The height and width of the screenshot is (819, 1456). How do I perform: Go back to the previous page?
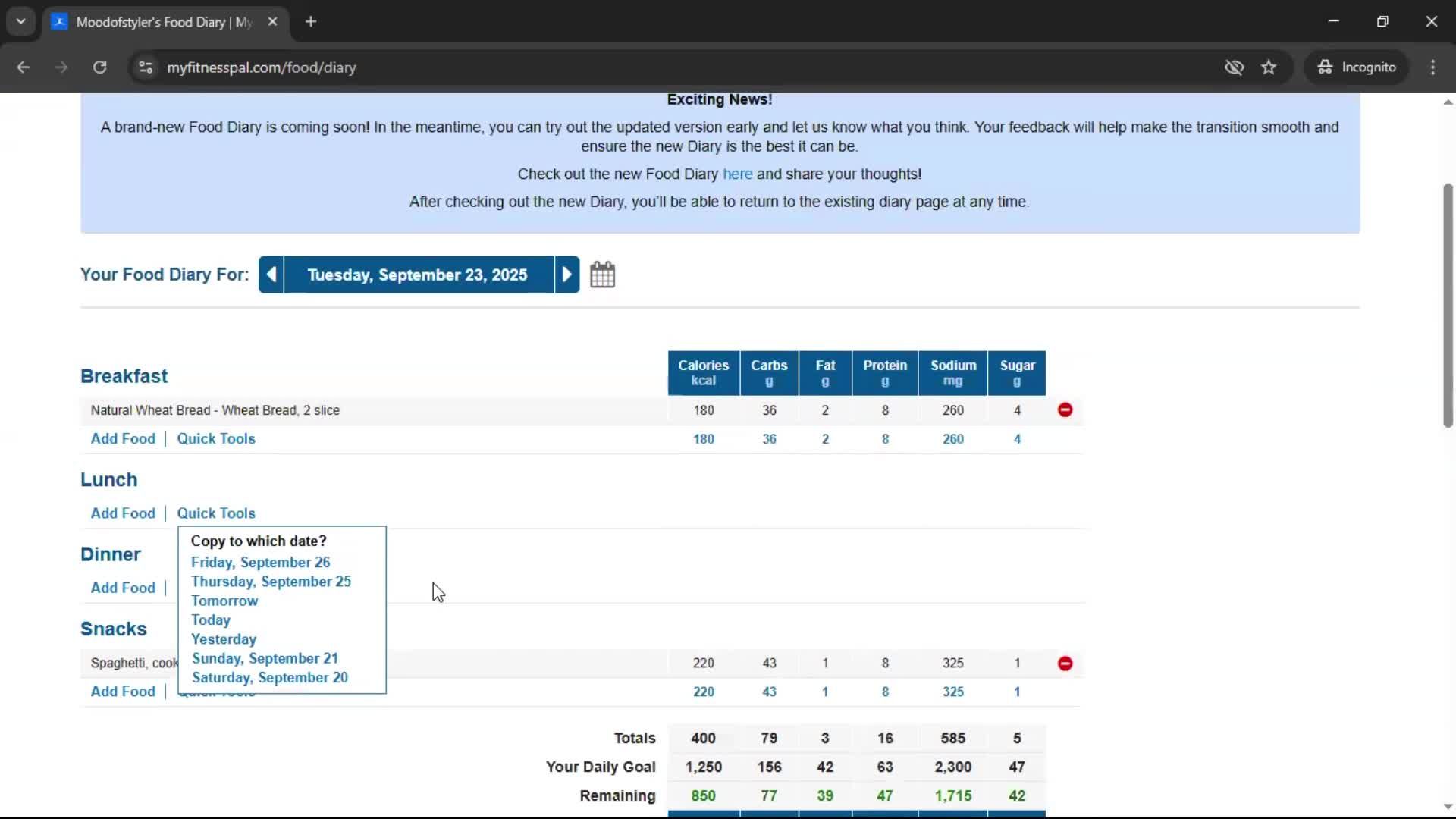24,67
